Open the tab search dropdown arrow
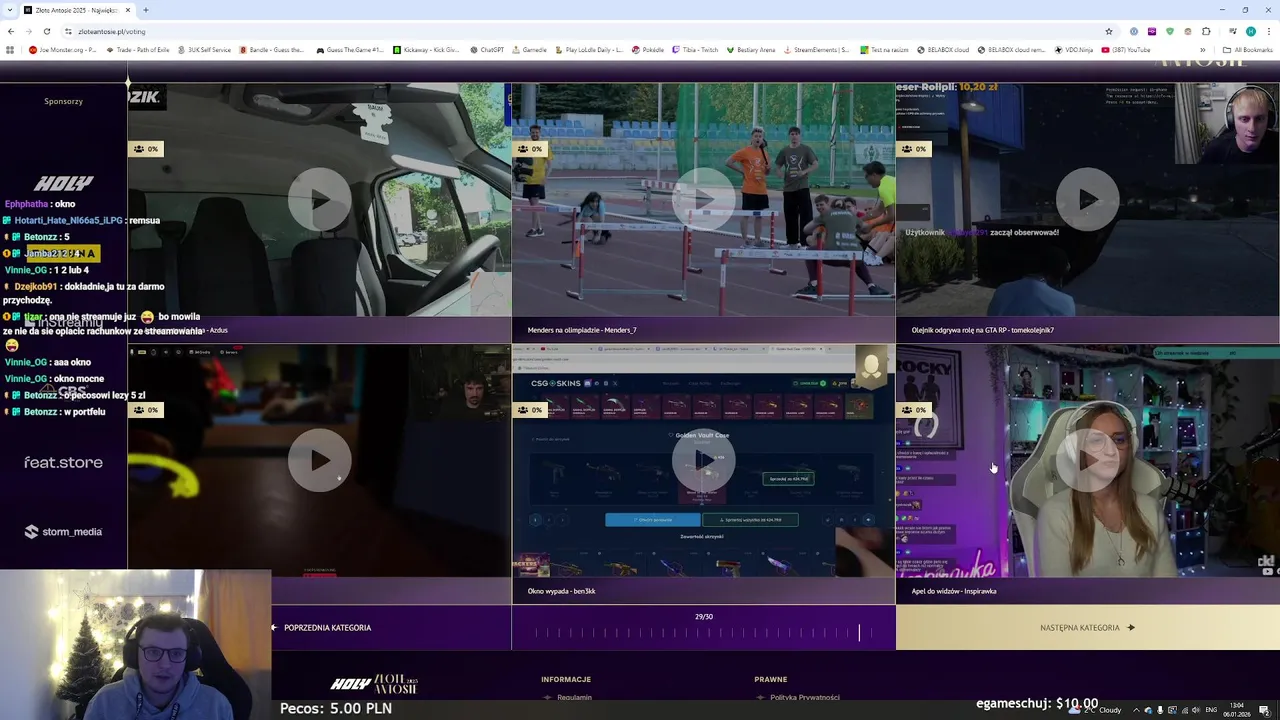 pos(9,10)
